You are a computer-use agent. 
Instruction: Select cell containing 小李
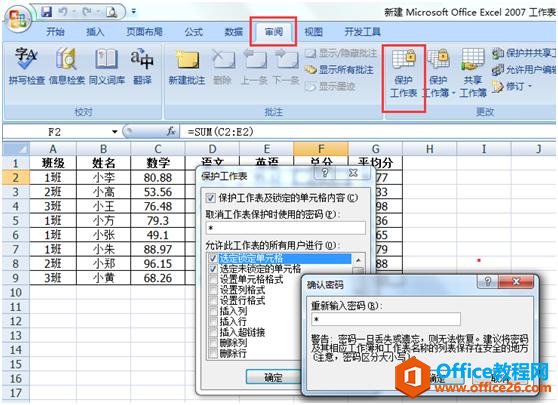[104, 177]
